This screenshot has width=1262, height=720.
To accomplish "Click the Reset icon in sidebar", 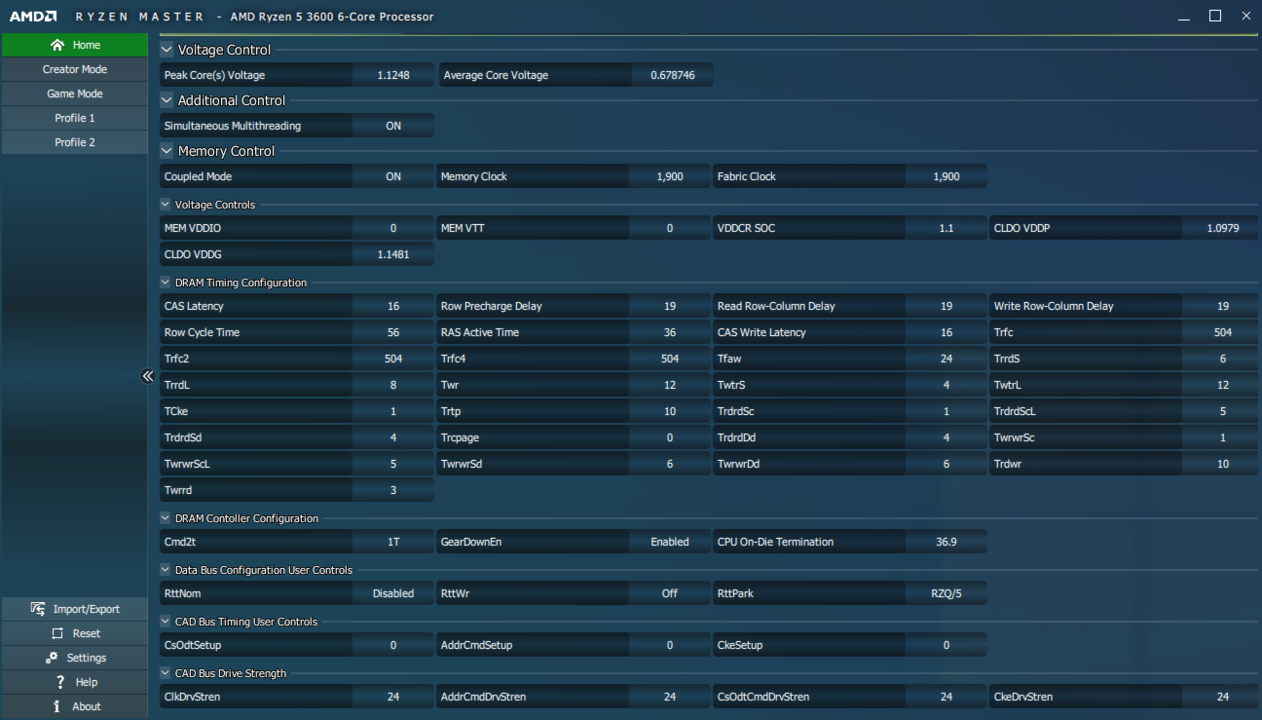I will pos(57,633).
